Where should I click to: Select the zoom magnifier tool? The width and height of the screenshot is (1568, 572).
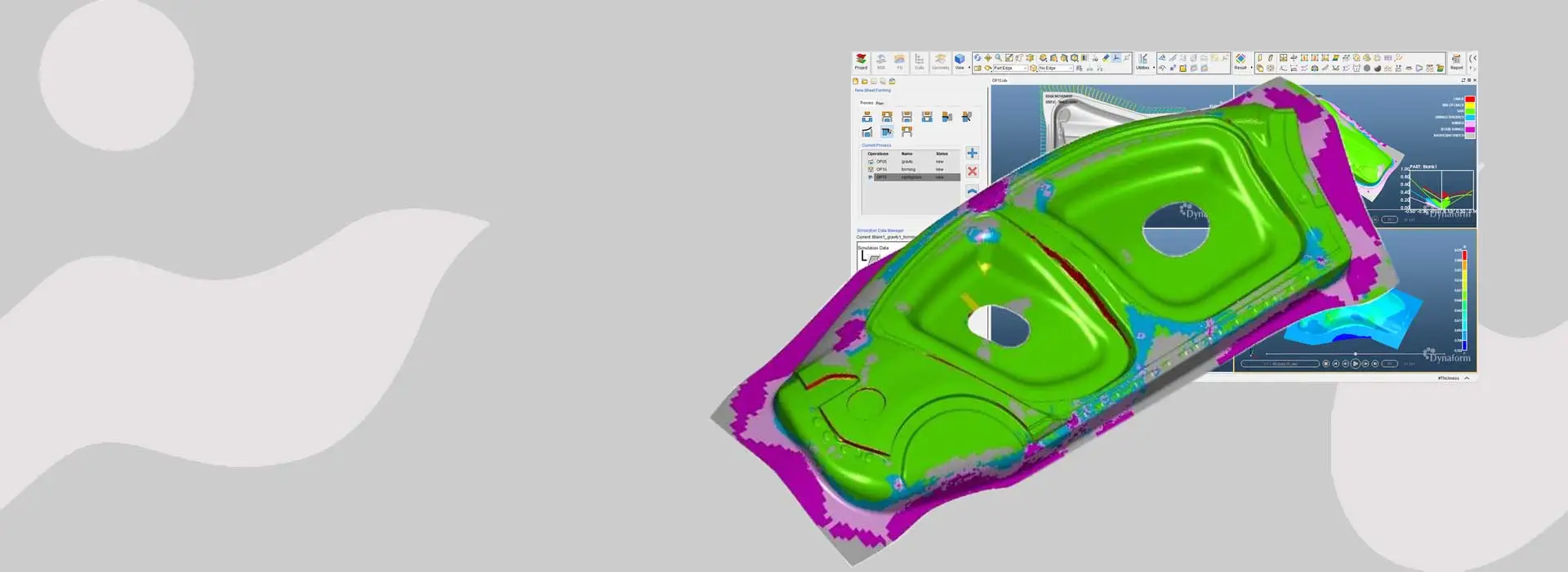pyautogui.click(x=998, y=58)
